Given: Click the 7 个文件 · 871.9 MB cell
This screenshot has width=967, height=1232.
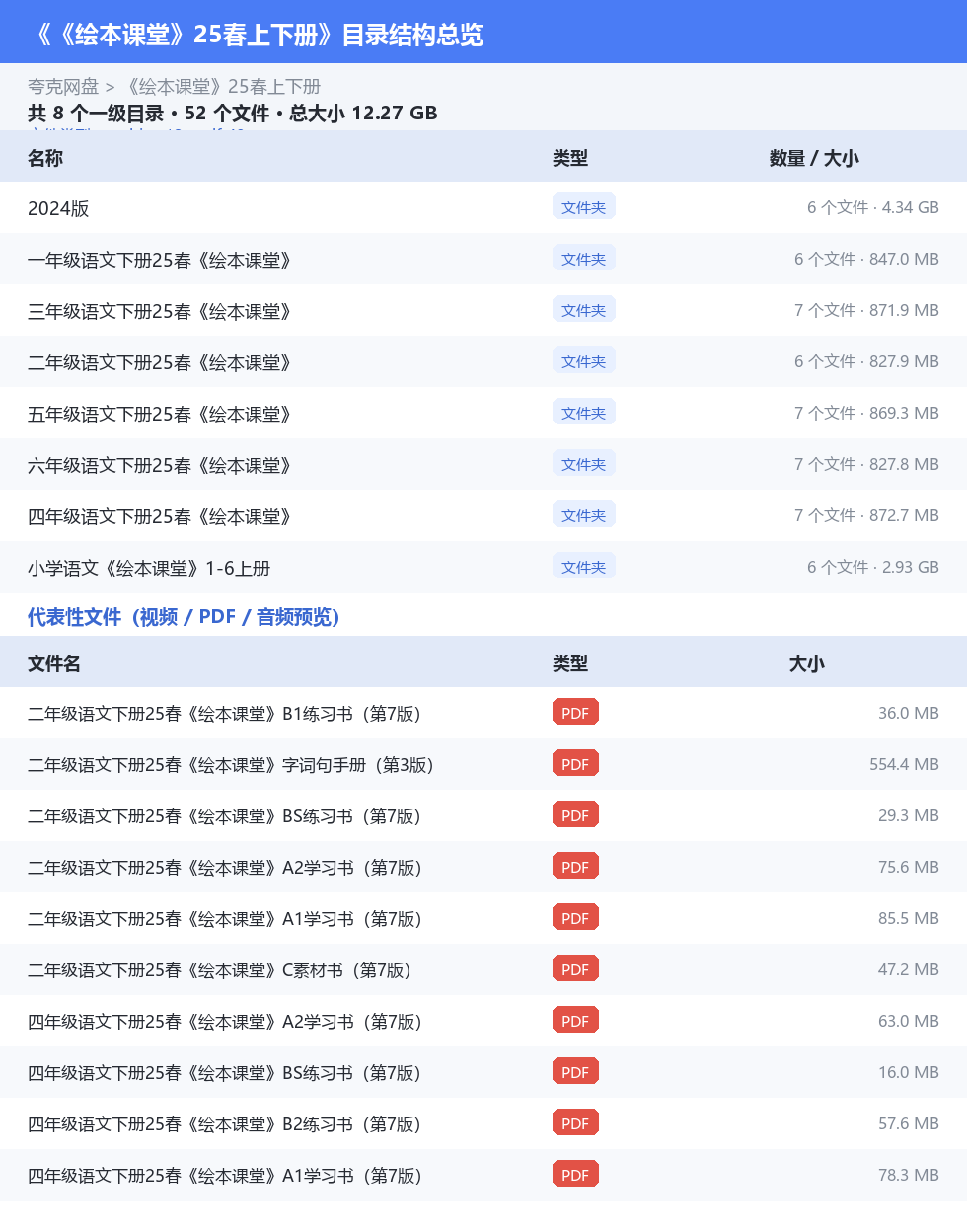Looking at the screenshot, I should pos(866,310).
